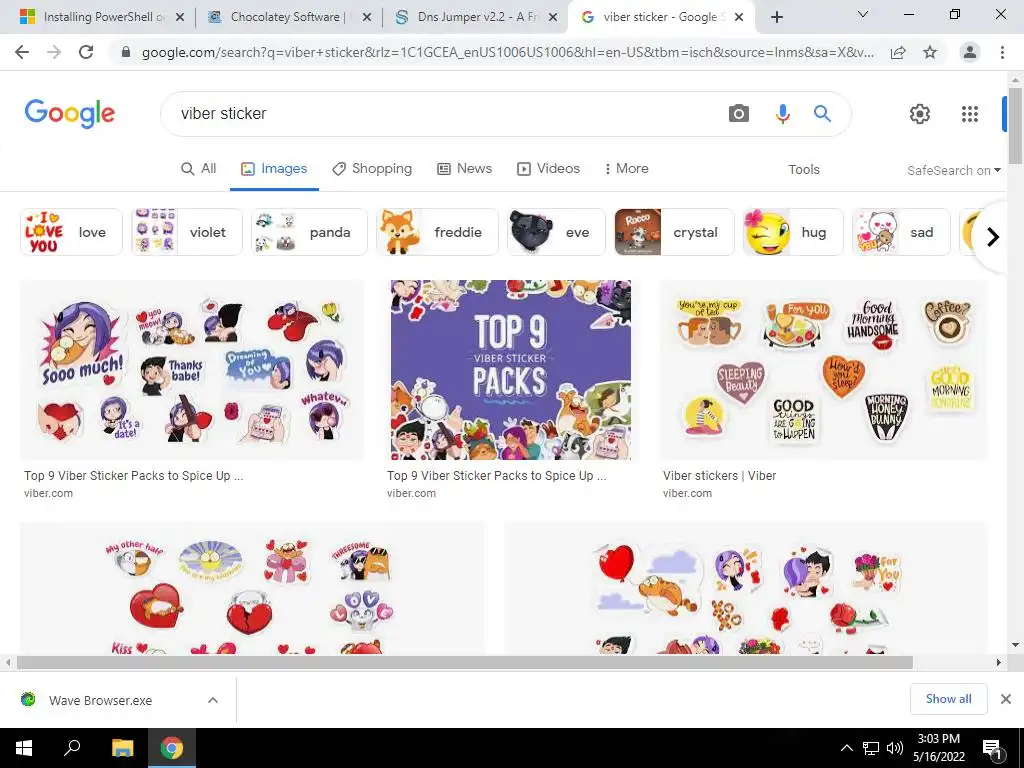Viewport: 1024px width, 768px height.
Task: Open the notification center icon
Action: (x=993, y=749)
